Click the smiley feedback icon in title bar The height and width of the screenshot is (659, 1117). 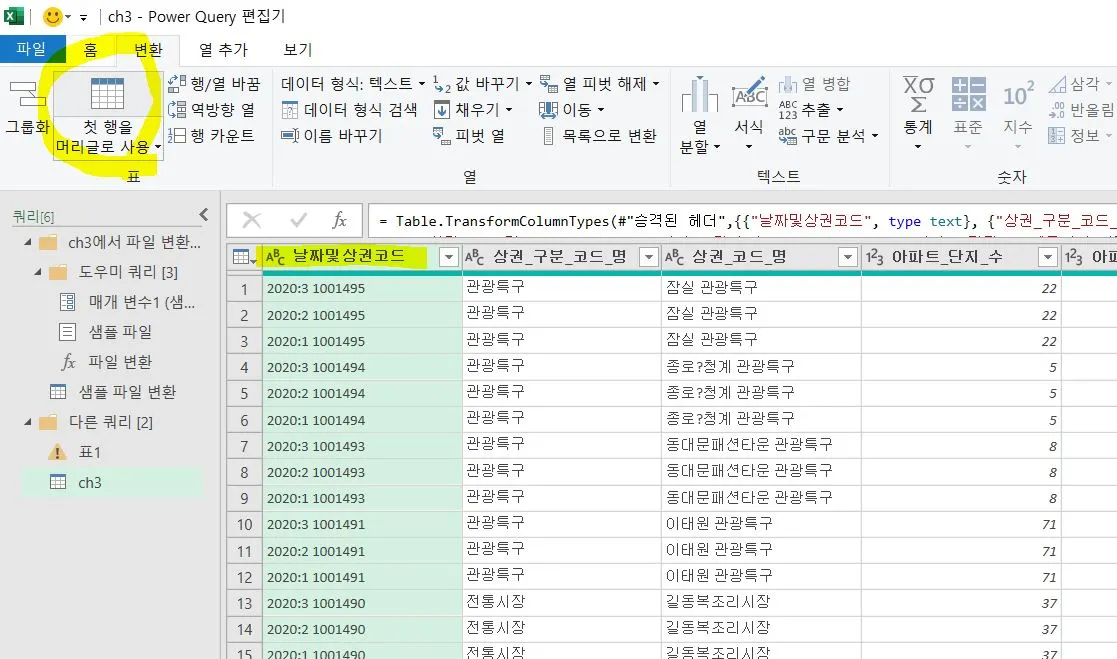click(52, 16)
